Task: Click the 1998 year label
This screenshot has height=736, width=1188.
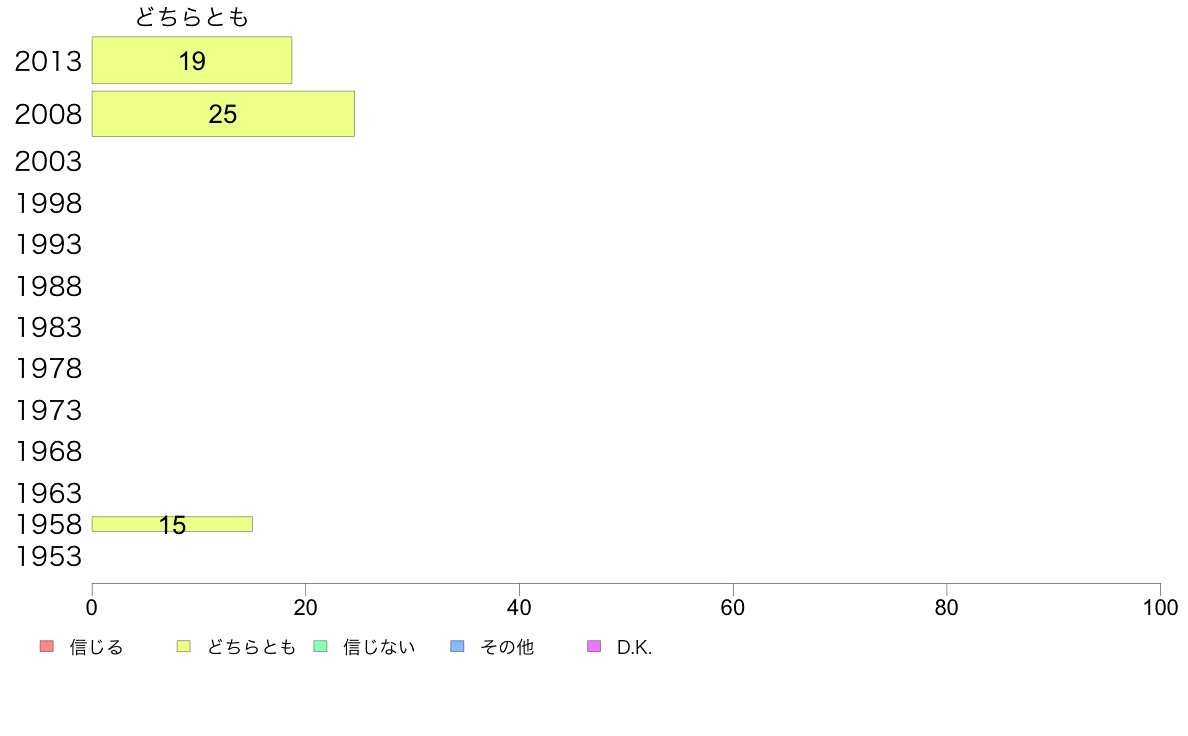Action: (x=48, y=203)
